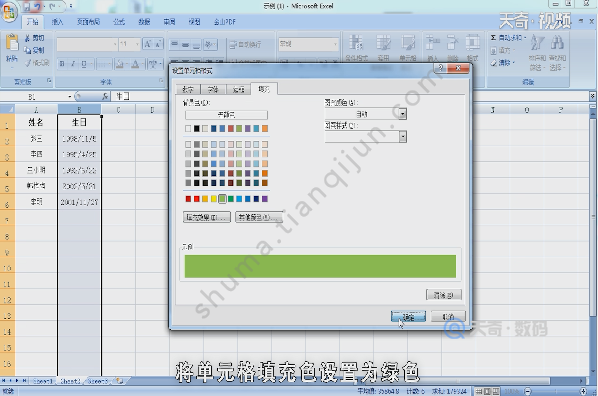
Task: Open the round Office button menu
Action: pyautogui.click(x=8, y=11)
